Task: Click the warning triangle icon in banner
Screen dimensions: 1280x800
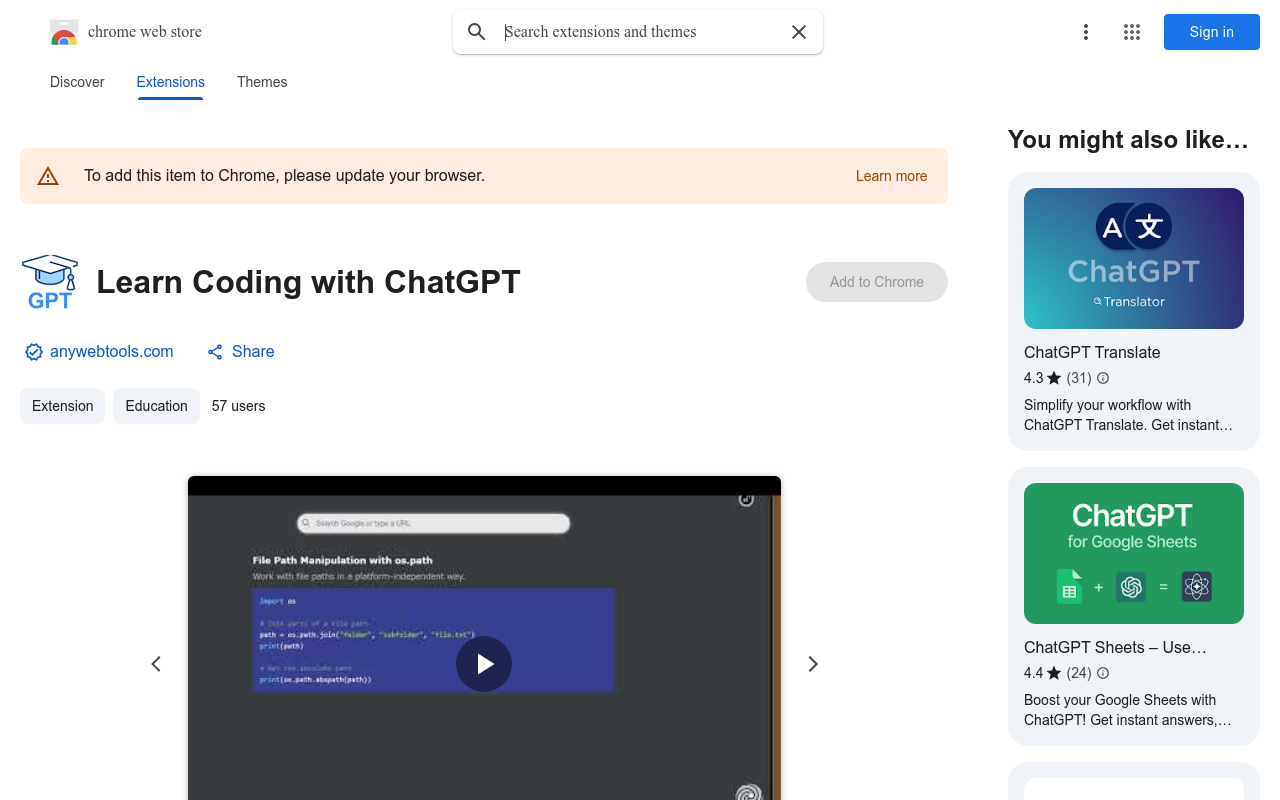Action: click(48, 176)
